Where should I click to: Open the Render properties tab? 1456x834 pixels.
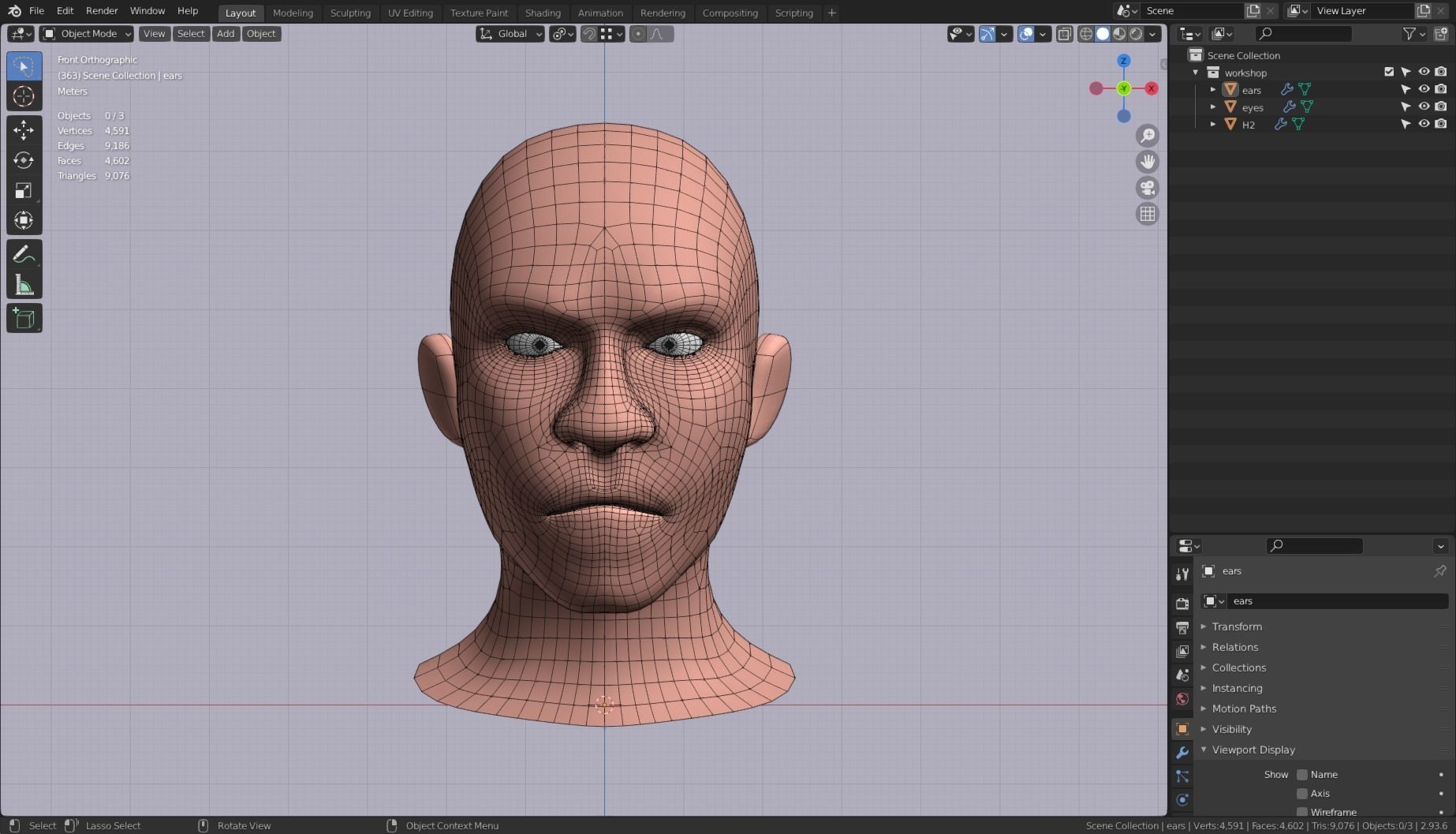tap(1182, 604)
